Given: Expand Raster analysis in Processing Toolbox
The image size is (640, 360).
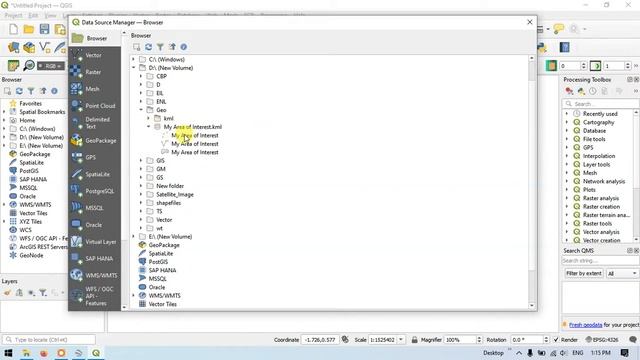Looking at the screenshot, I should [567, 198].
